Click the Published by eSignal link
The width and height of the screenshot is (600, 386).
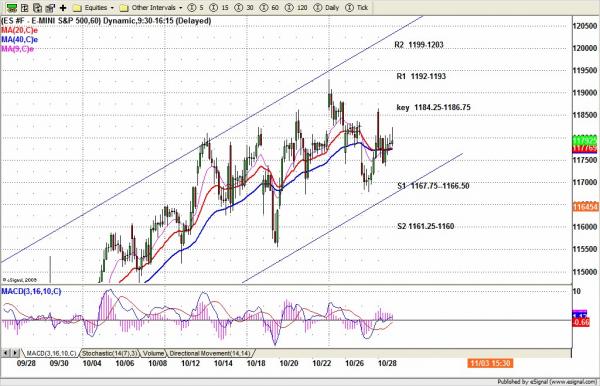[548, 382]
